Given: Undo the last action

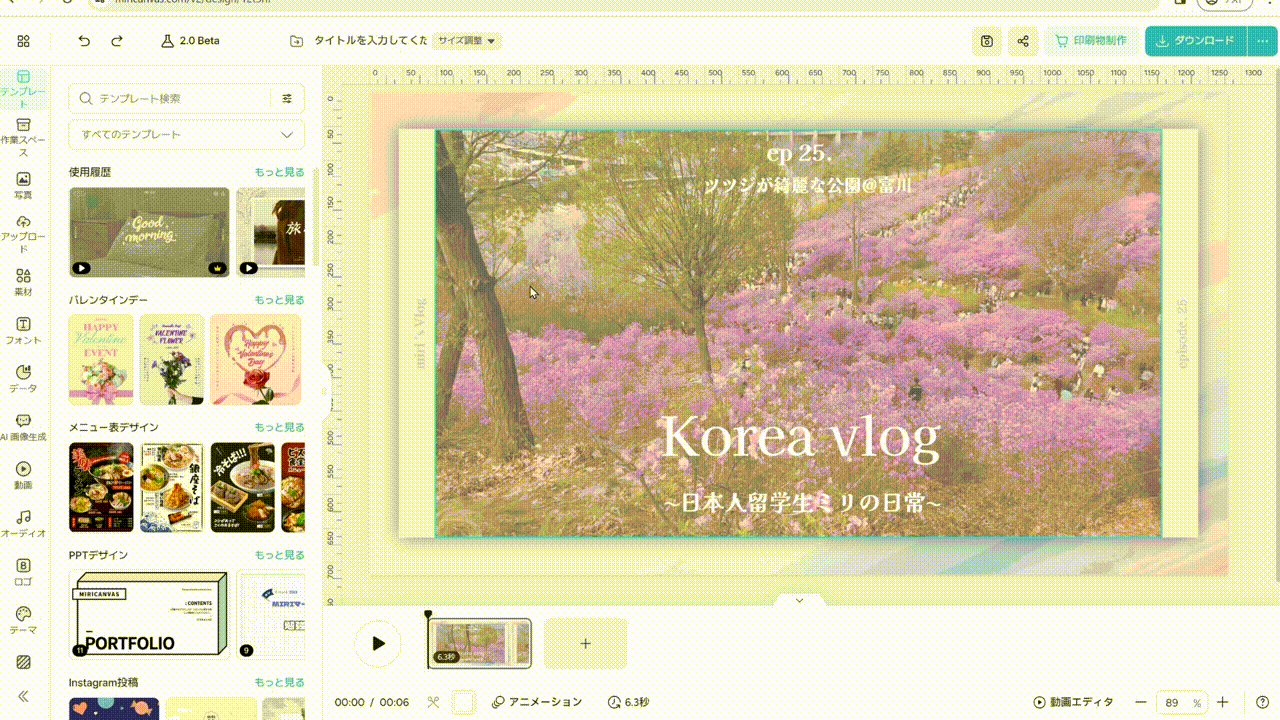Looking at the screenshot, I should (x=84, y=41).
